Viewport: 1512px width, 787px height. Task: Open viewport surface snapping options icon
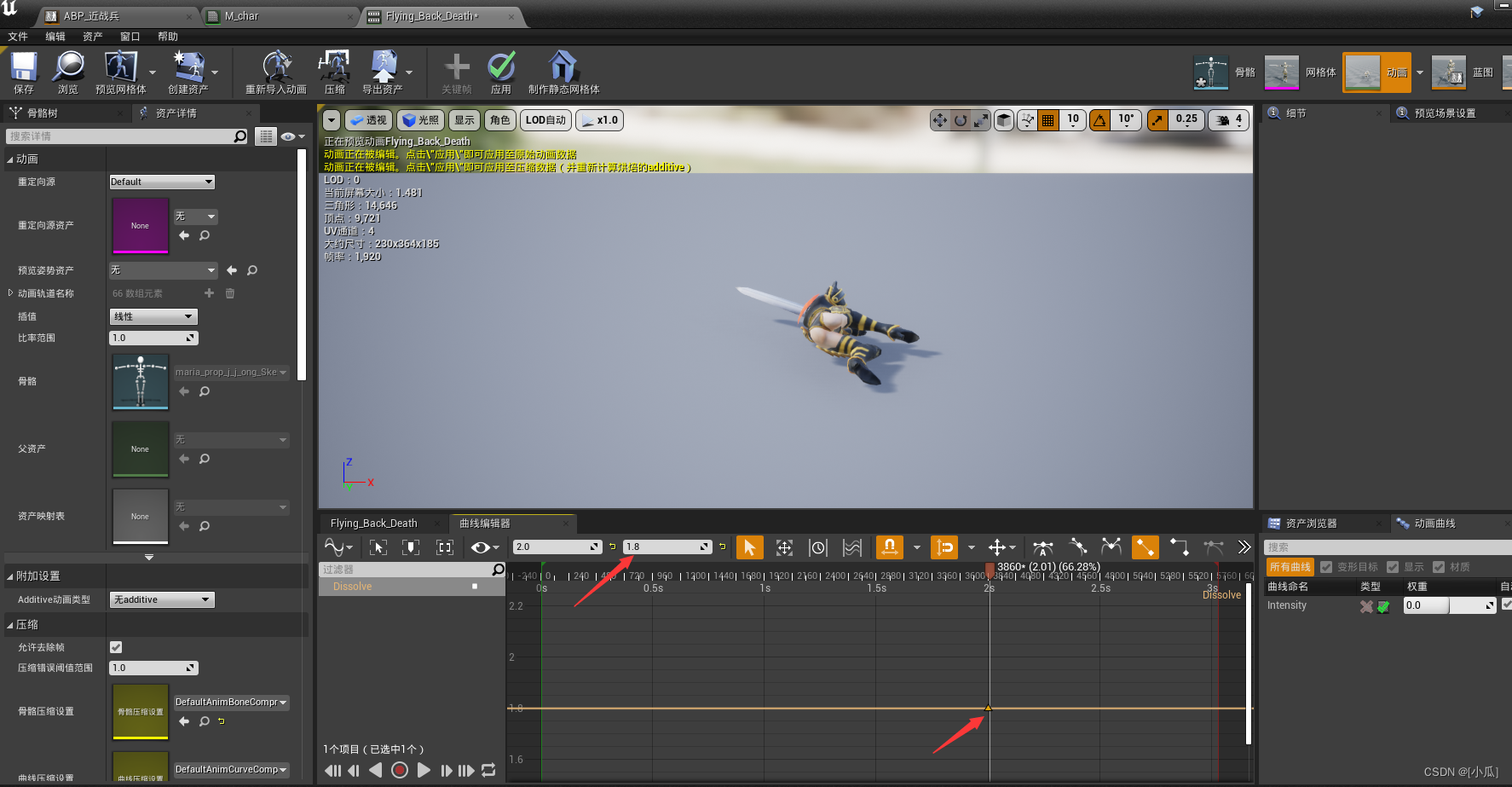pyautogui.click(x=1028, y=120)
